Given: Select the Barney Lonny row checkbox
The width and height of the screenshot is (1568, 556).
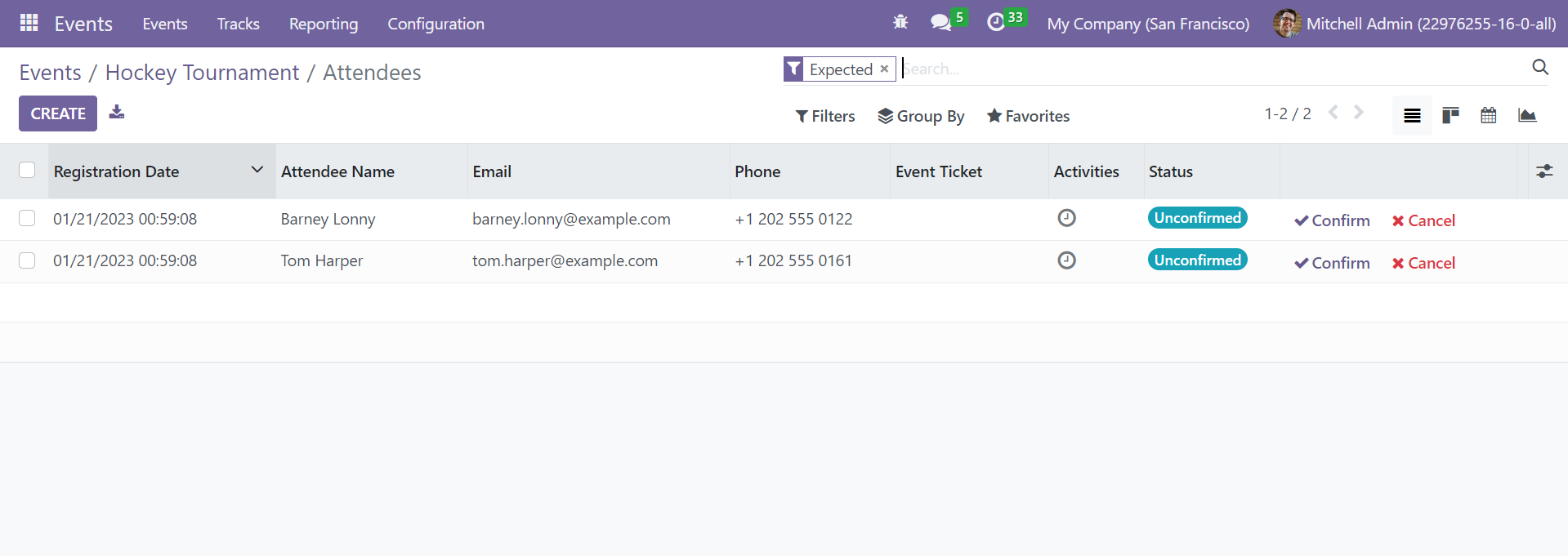Looking at the screenshot, I should (27, 218).
